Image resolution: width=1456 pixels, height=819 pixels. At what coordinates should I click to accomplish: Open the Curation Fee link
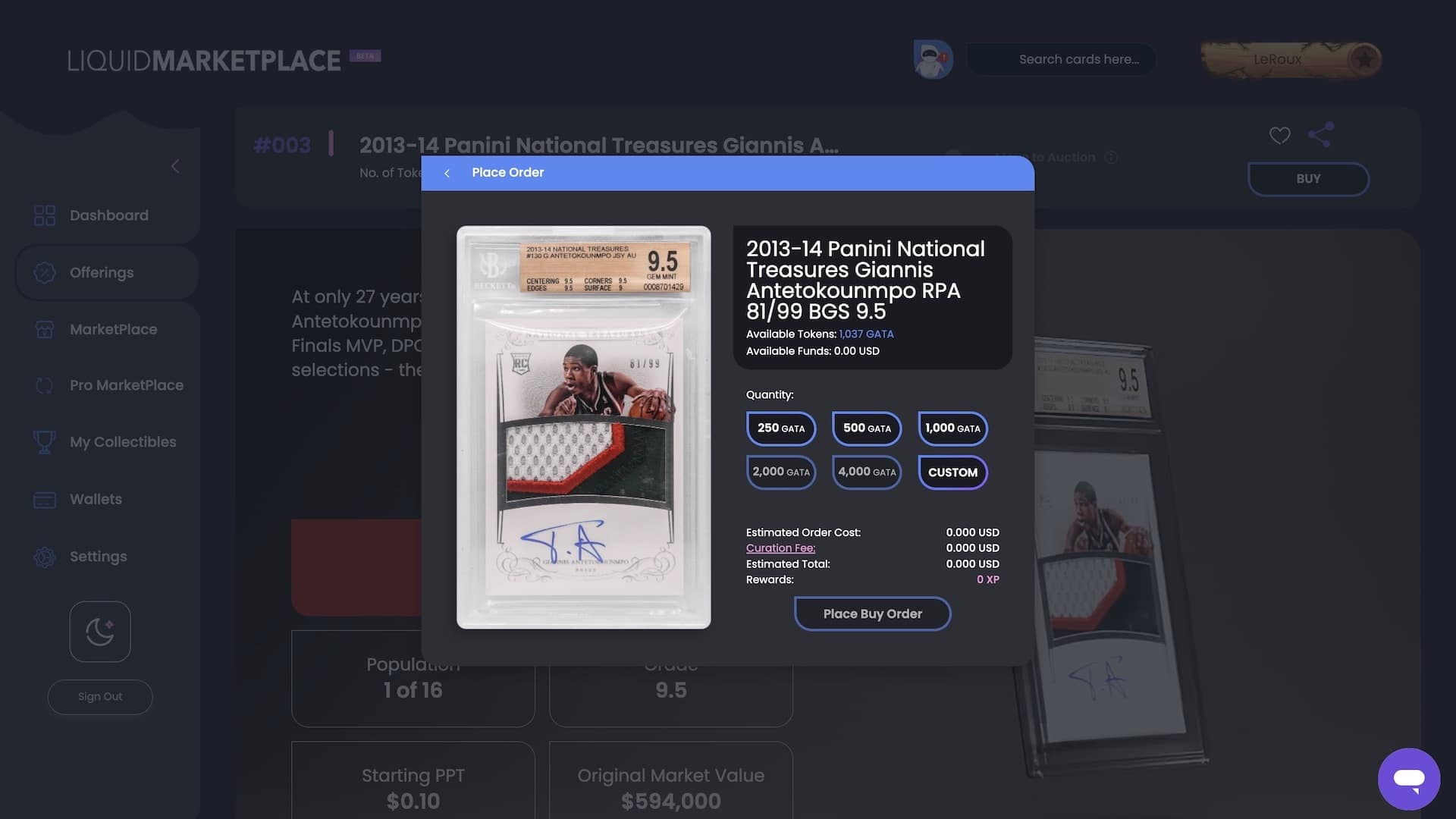pos(780,548)
